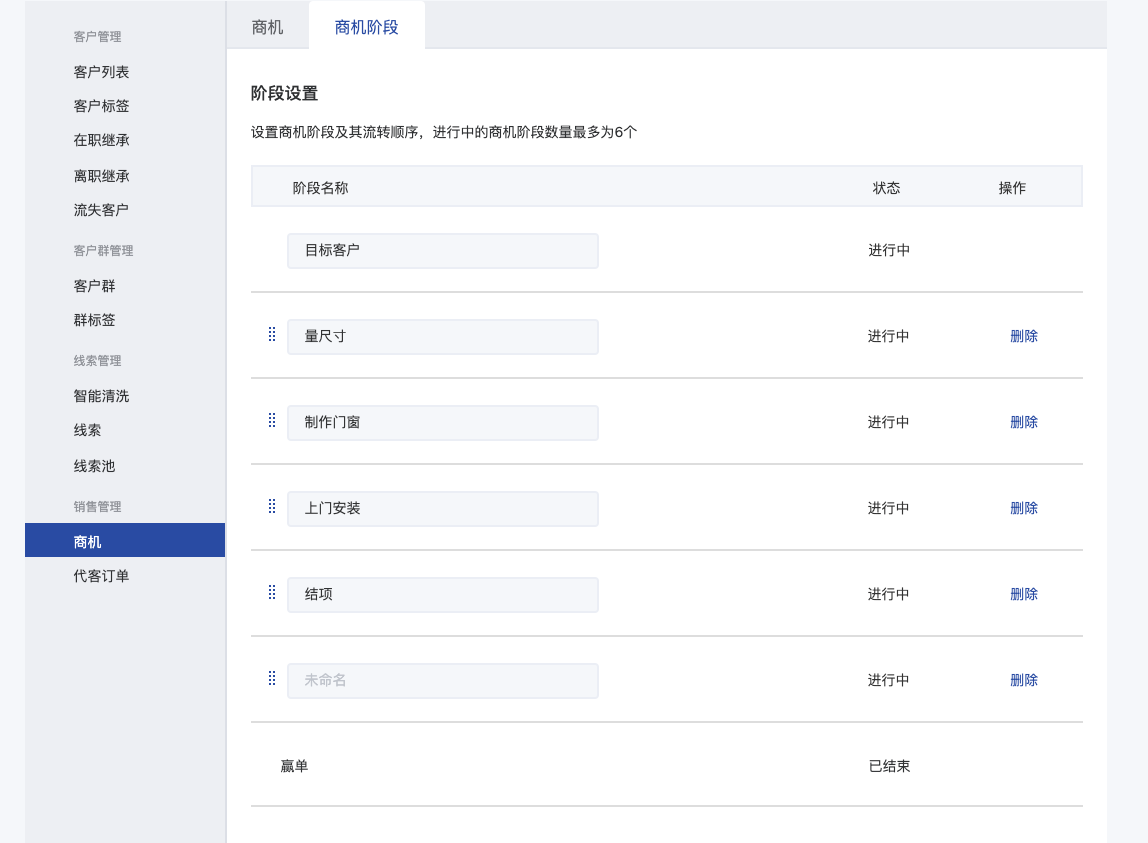Open 代客订单 menu item

click(x=101, y=576)
